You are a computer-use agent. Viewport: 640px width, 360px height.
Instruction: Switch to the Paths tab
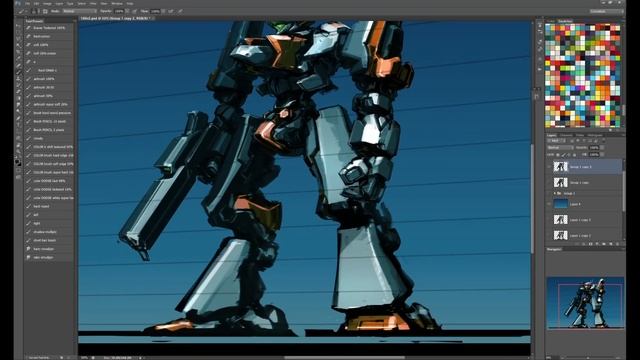coord(580,135)
